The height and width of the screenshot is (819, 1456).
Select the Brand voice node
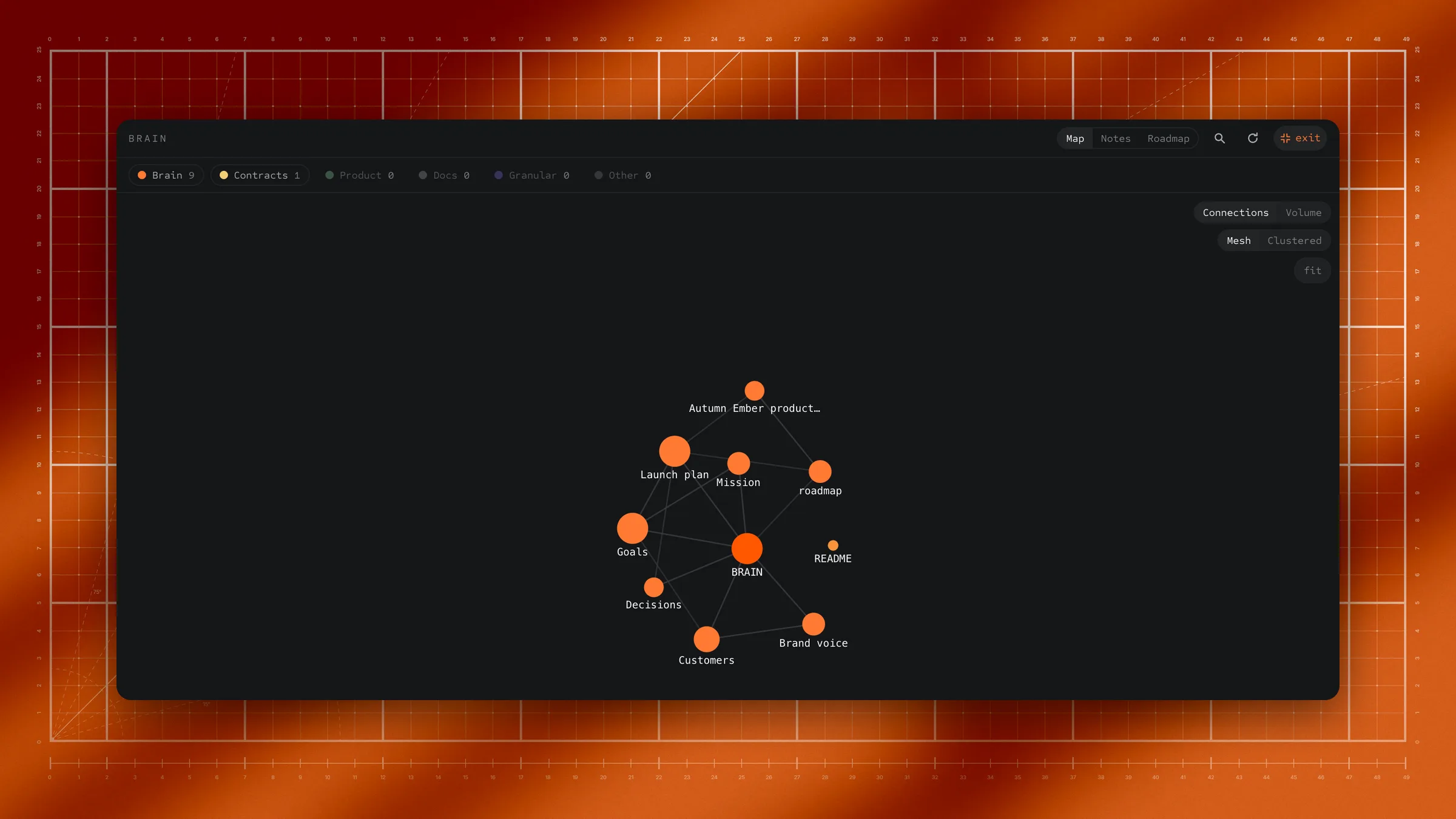(814, 624)
